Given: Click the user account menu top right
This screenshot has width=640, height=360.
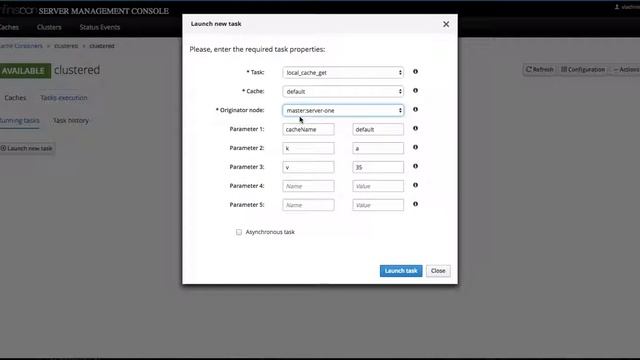Looking at the screenshot, I should pos(627,7).
